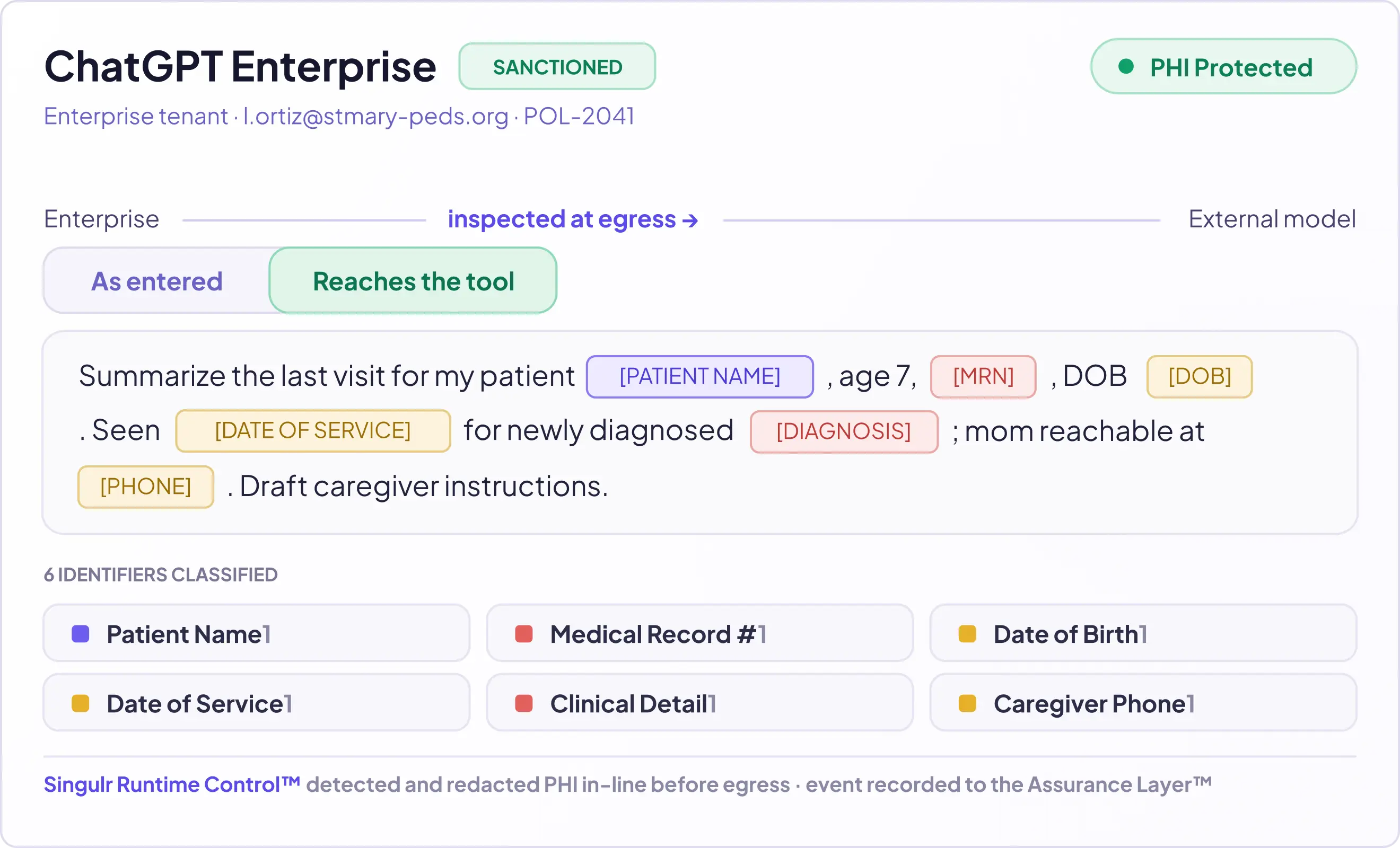Click the yellow Caregiver Phone indicator square
1400x848 pixels.
[967, 703]
